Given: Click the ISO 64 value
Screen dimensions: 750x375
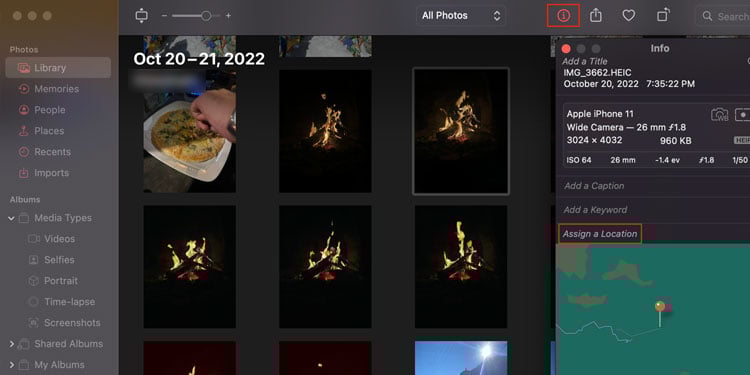Looking at the screenshot, I should coord(579,160).
